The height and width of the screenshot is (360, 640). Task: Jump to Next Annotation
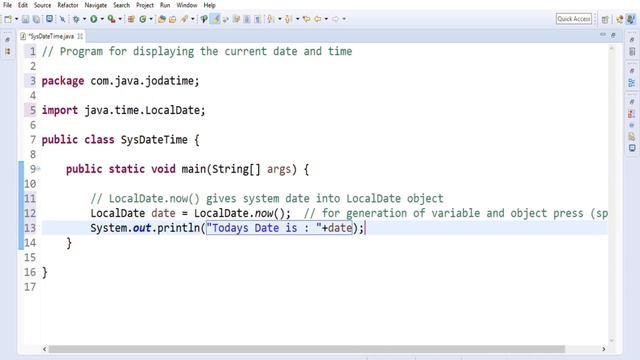pyautogui.click(x=270, y=19)
